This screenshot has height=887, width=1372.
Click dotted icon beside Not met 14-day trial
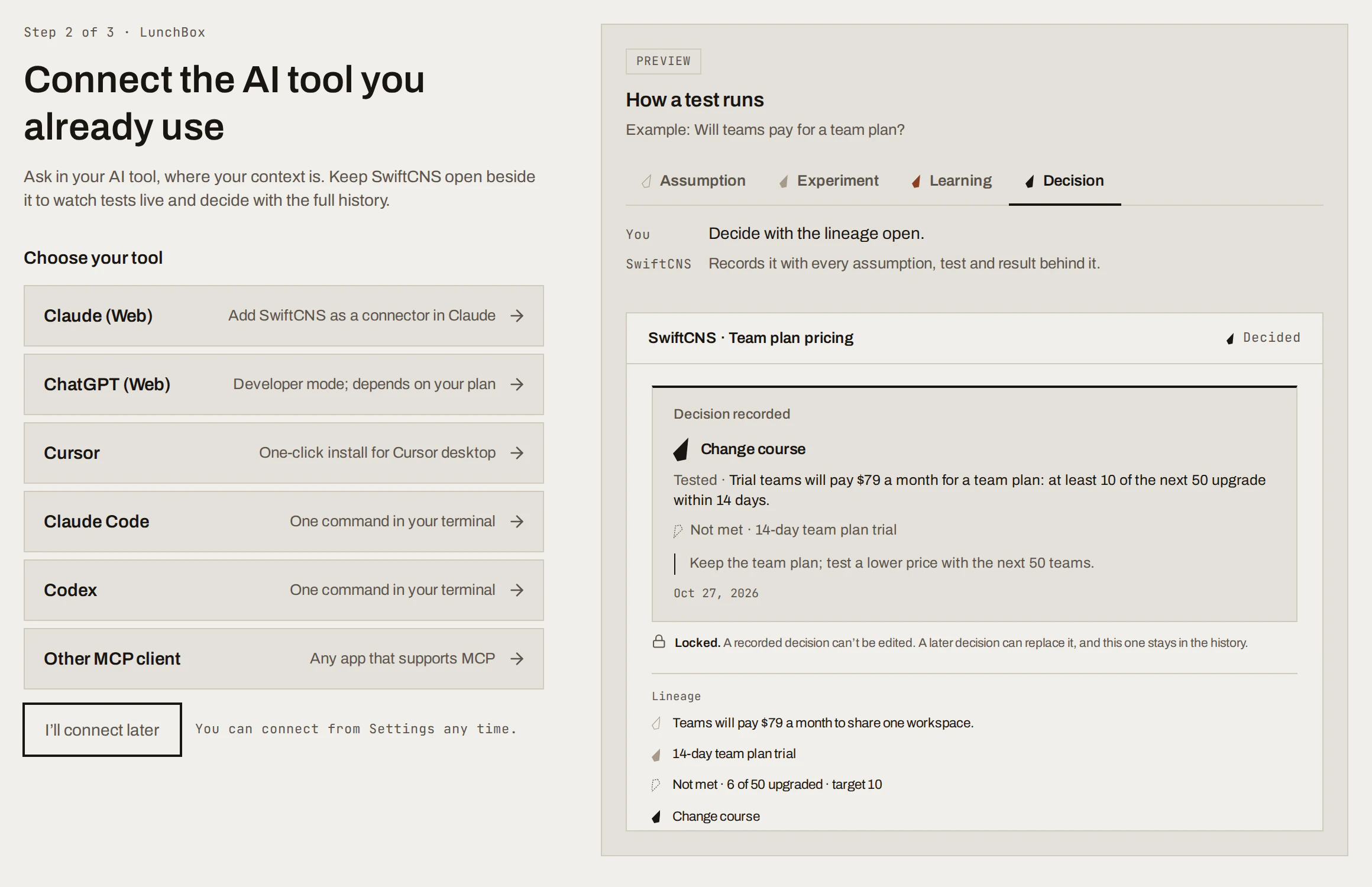point(678,530)
